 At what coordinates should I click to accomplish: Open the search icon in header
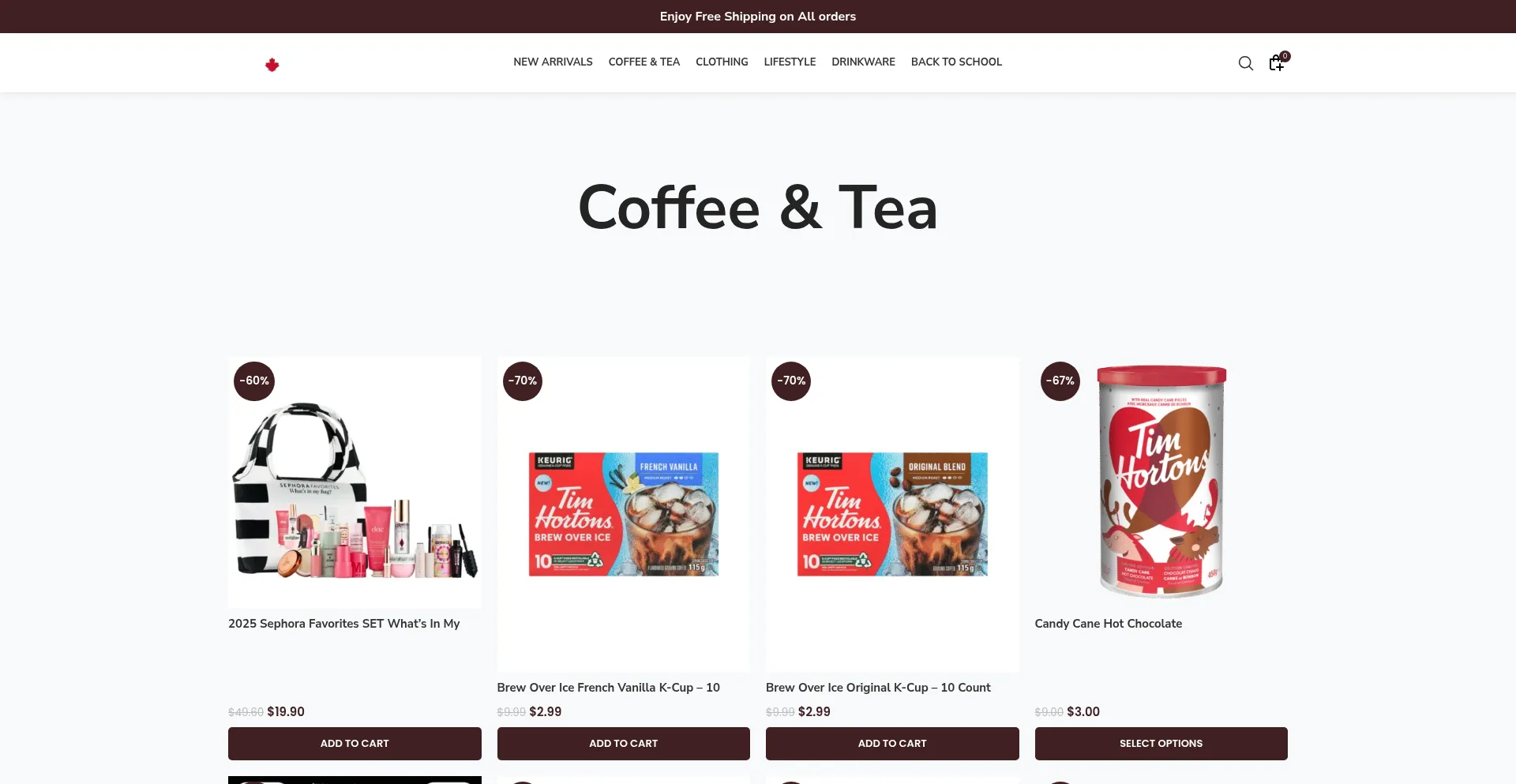coord(1245,63)
